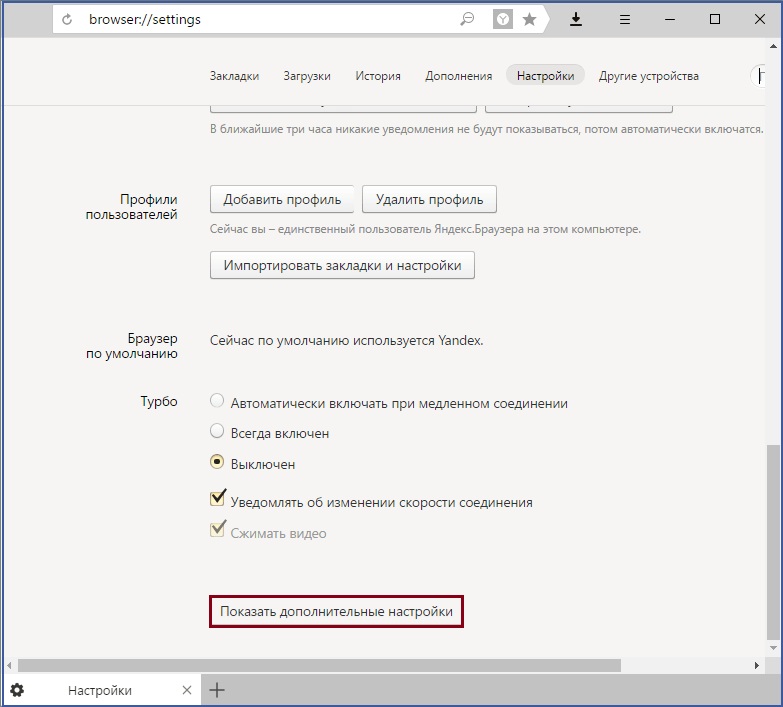
Task: Click the Yandex protect icon in address bar
Action: pyautogui.click(x=503, y=19)
